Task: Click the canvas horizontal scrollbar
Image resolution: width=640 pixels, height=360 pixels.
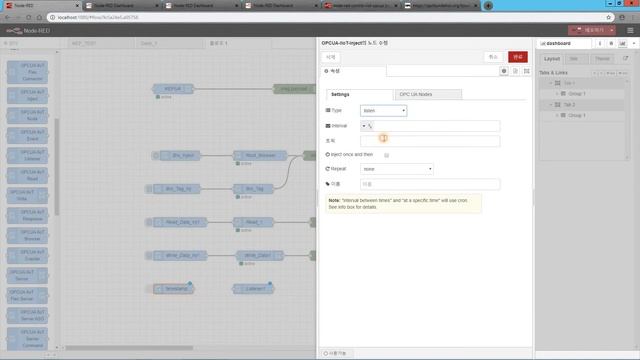Action: [129, 348]
